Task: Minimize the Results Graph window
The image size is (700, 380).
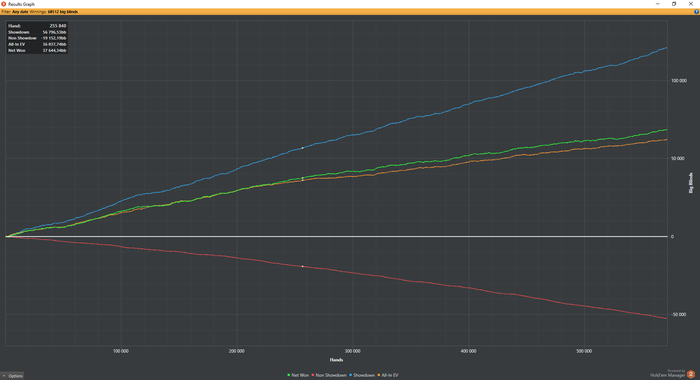Action: 658,4
